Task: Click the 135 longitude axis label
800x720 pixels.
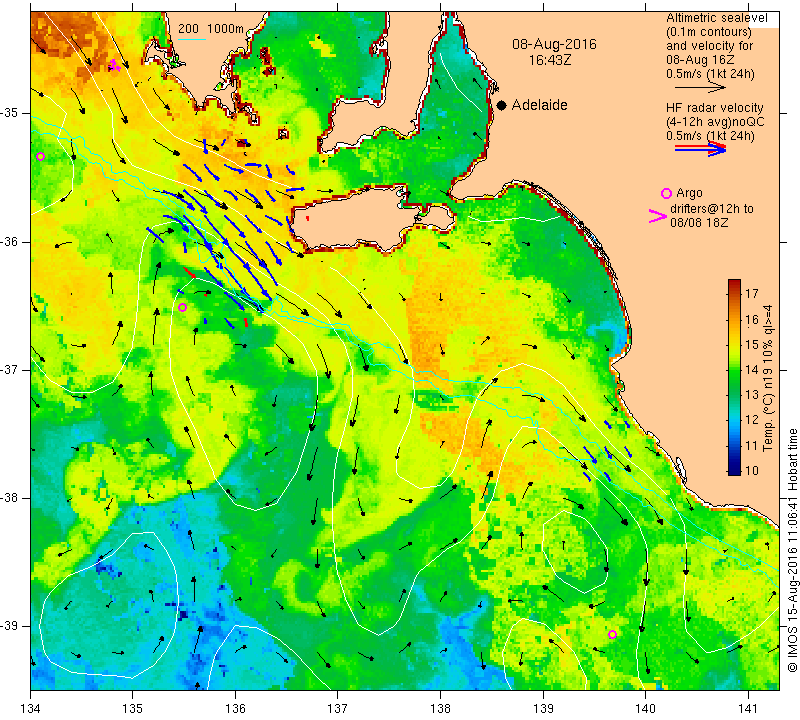Action: pos(133,708)
